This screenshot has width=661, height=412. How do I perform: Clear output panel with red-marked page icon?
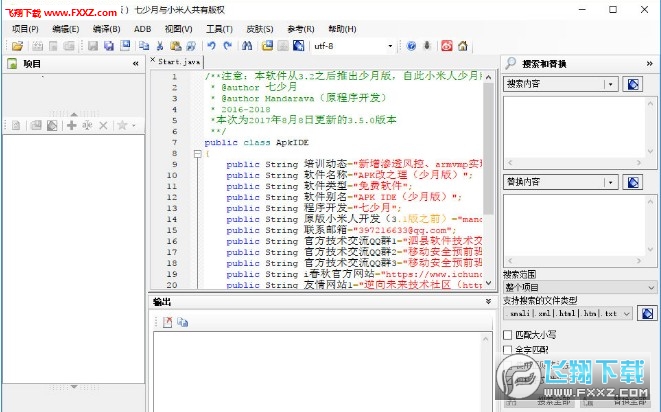168,322
